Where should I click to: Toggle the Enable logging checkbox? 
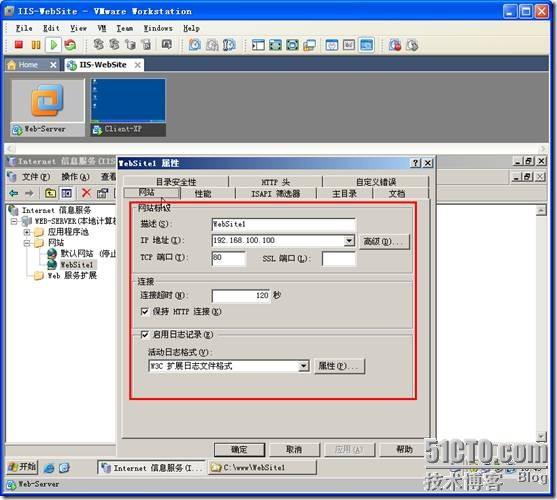[145, 334]
